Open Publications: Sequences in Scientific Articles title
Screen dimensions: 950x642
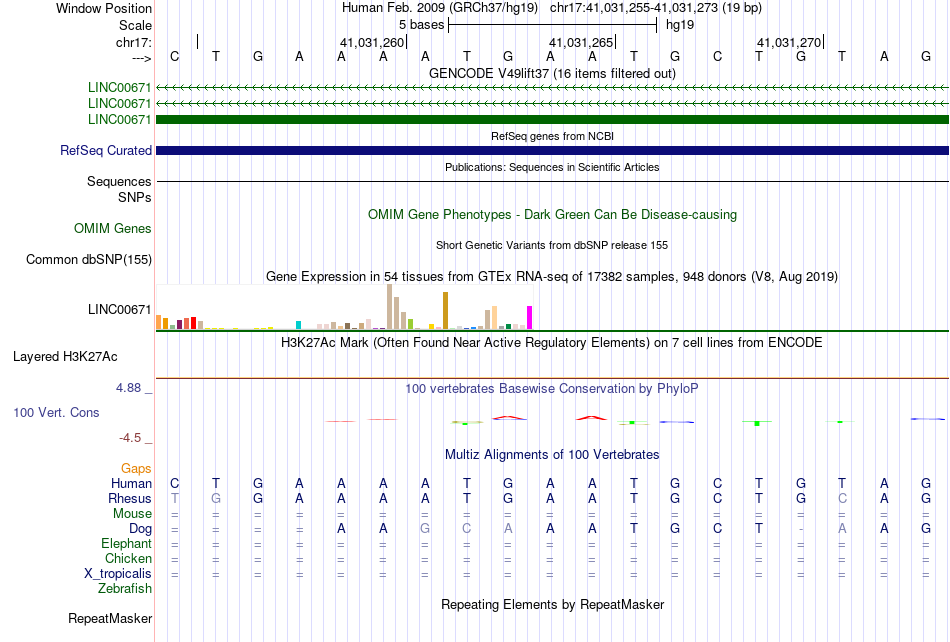(x=552, y=167)
